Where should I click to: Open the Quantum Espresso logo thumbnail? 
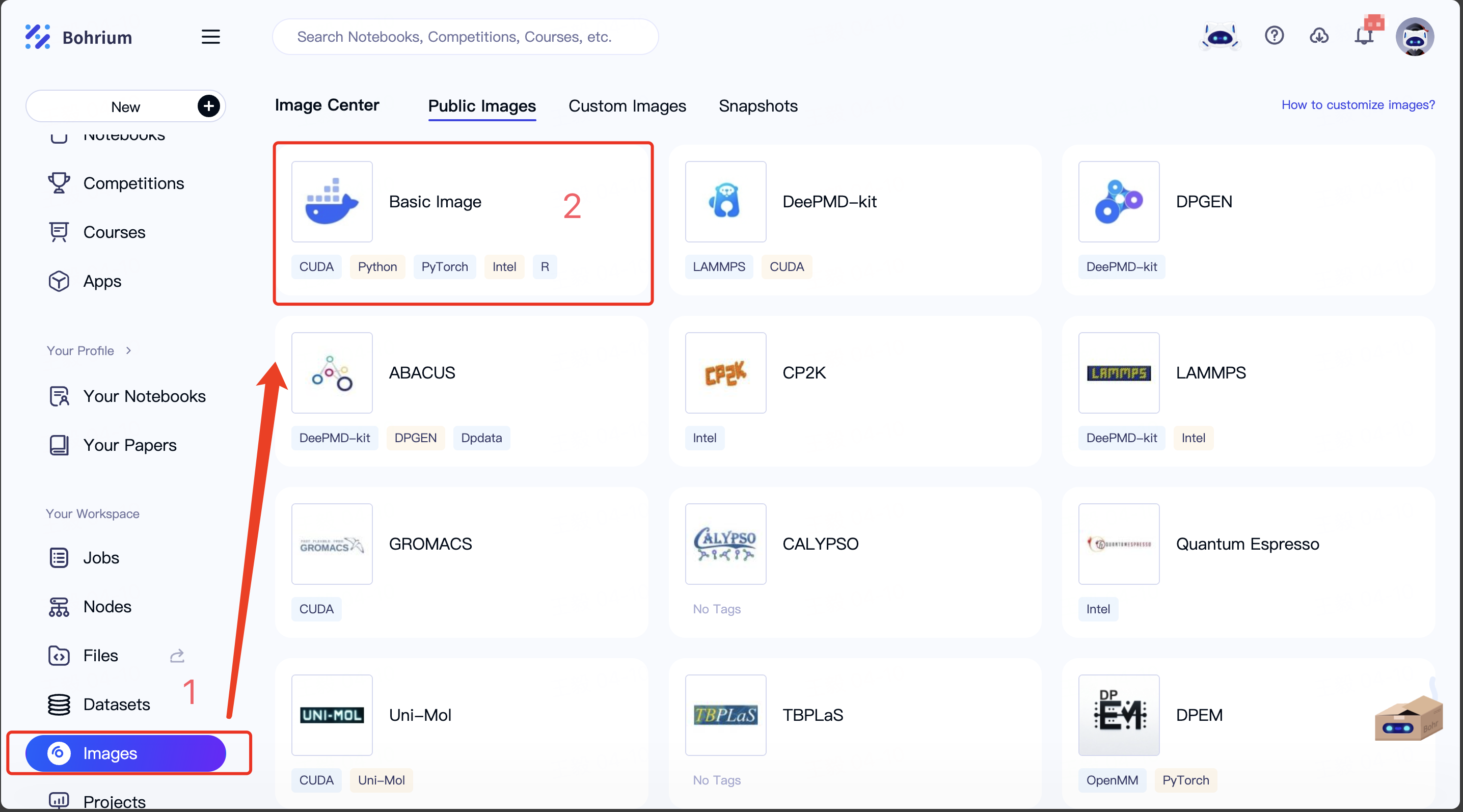click(x=1119, y=544)
